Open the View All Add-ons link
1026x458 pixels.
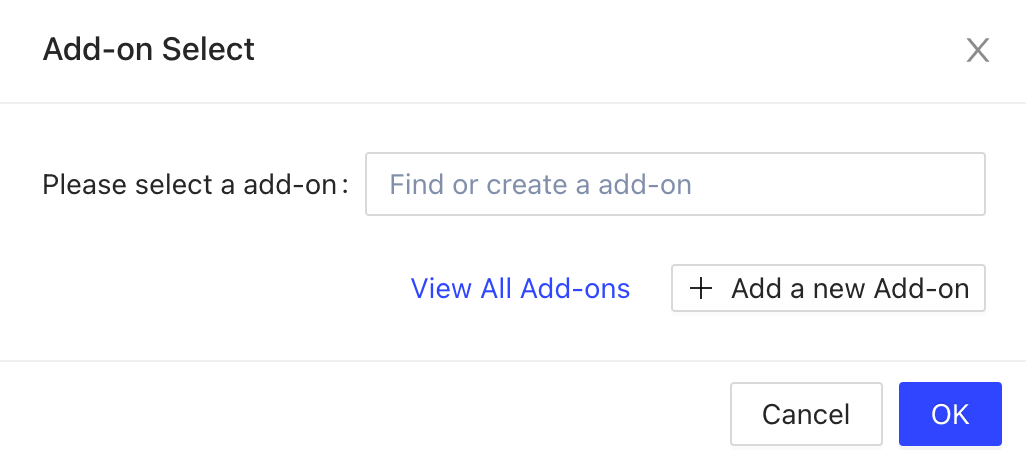point(520,289)
